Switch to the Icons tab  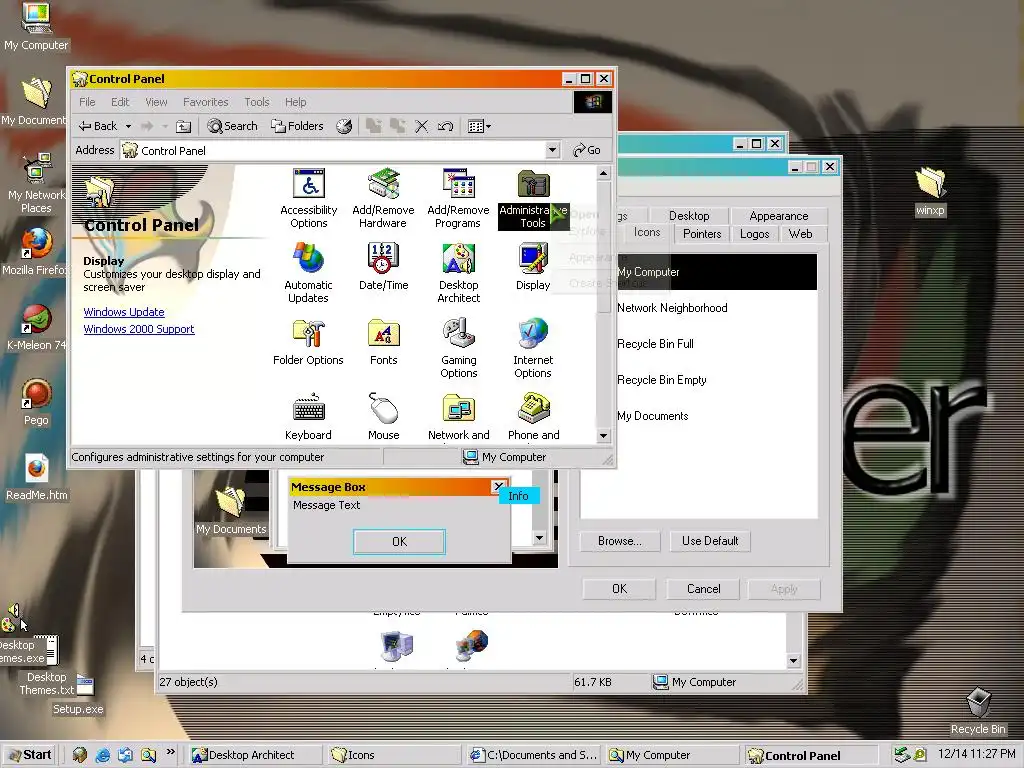coord(647,232)
